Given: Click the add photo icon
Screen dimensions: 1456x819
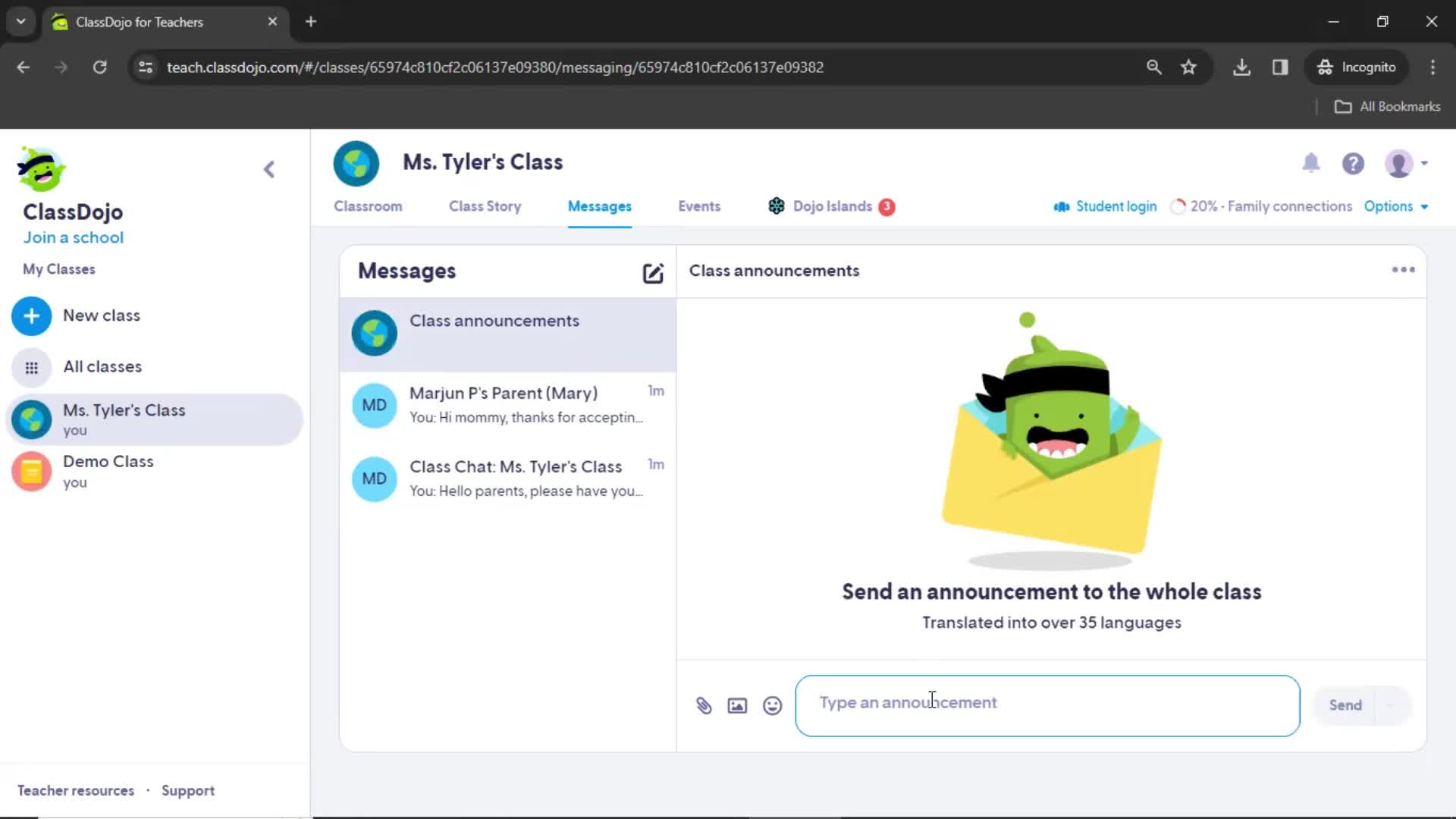Looking at the screenshot, I should (737, 706).
